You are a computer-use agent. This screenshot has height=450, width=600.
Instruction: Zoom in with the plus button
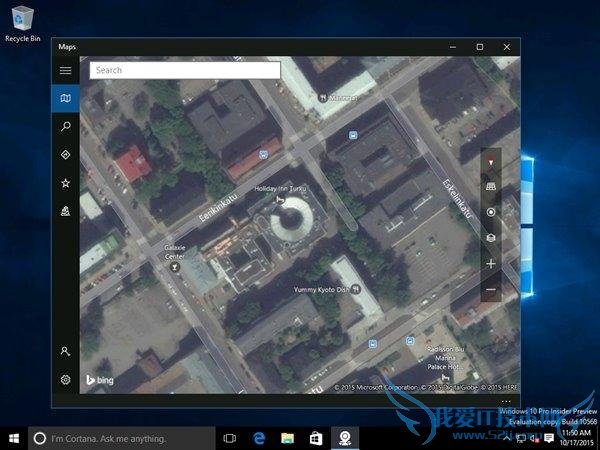[x=491, y=264]
